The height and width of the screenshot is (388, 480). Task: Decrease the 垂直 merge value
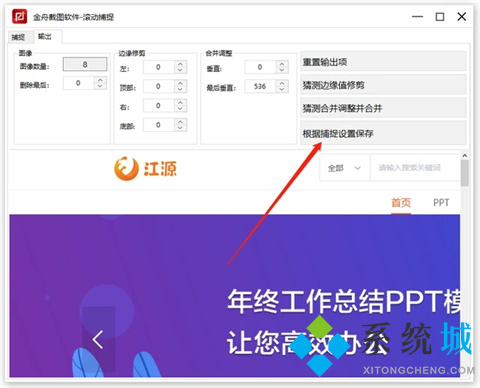tap(282, 70)
